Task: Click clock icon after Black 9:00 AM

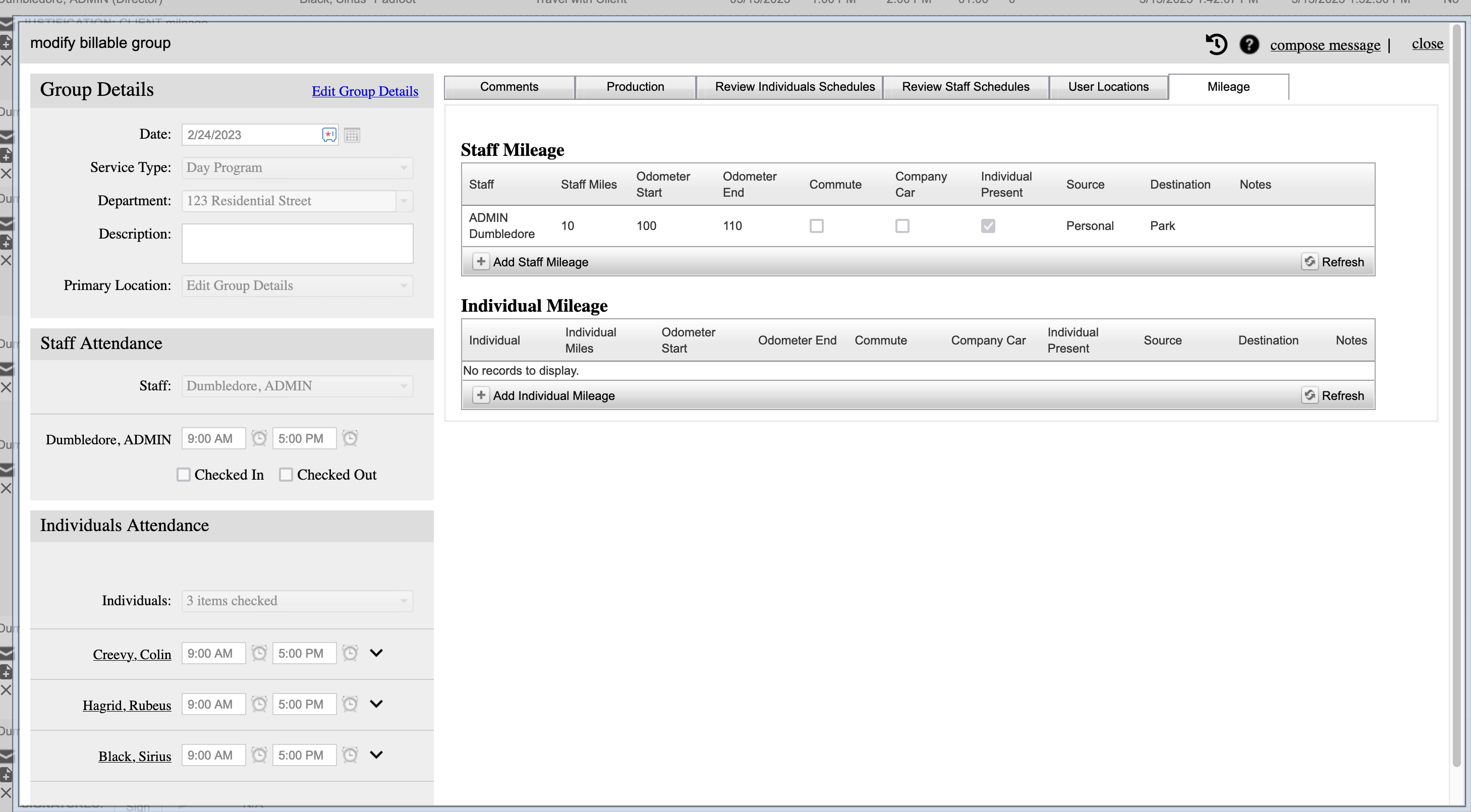Action: click(259, 755)
